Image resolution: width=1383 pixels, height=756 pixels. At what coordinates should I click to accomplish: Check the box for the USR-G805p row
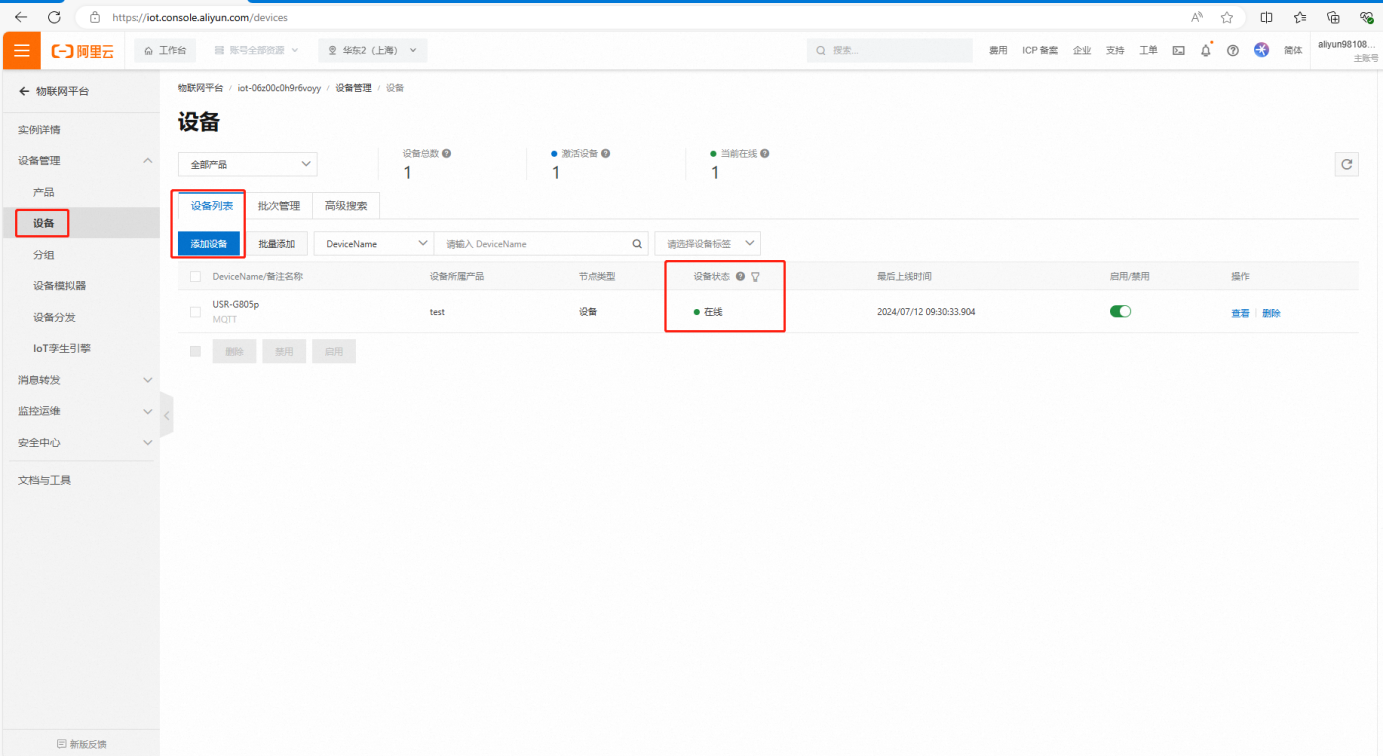point(195,312)
